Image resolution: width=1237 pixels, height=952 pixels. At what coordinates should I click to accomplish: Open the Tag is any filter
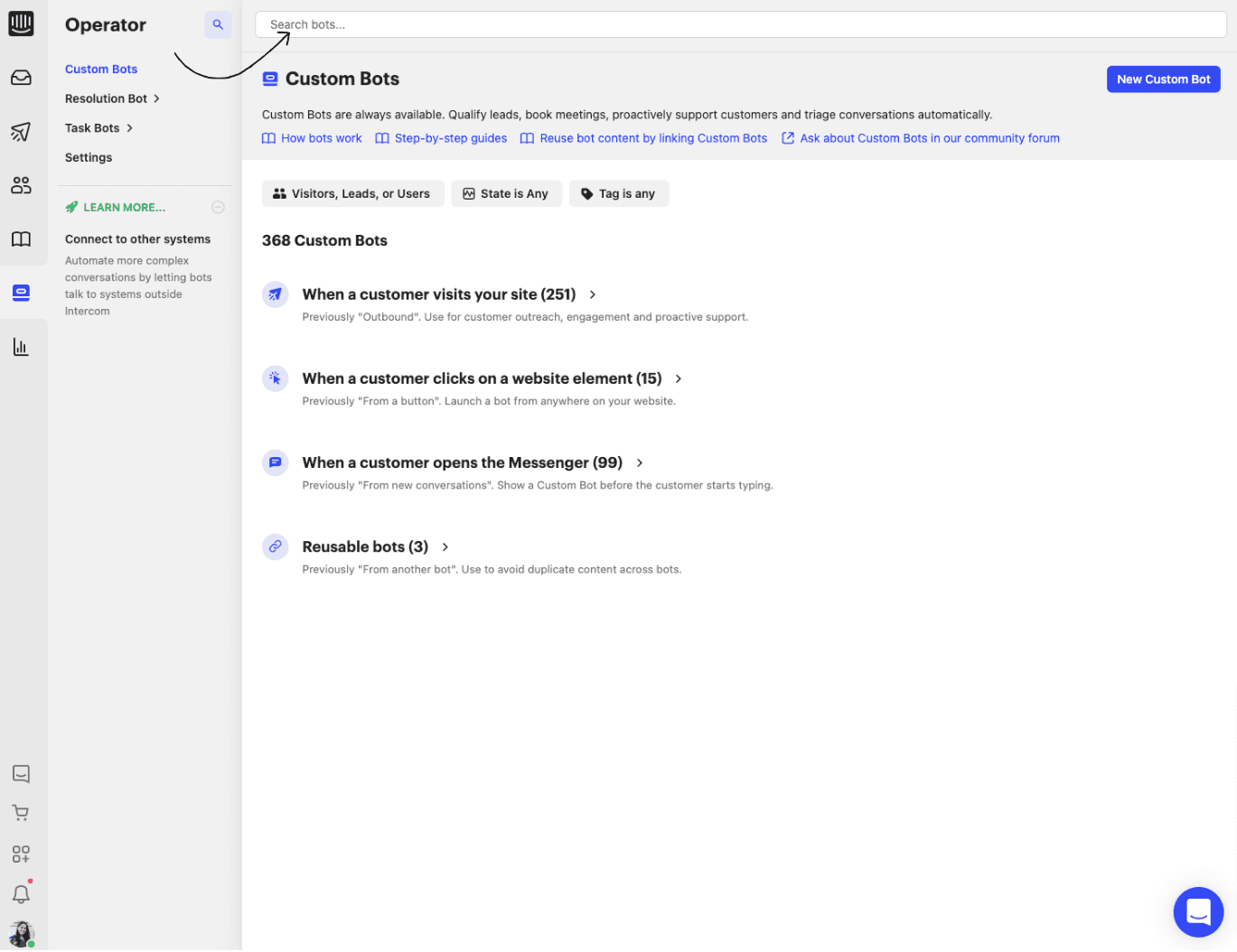tap(619, 193)
